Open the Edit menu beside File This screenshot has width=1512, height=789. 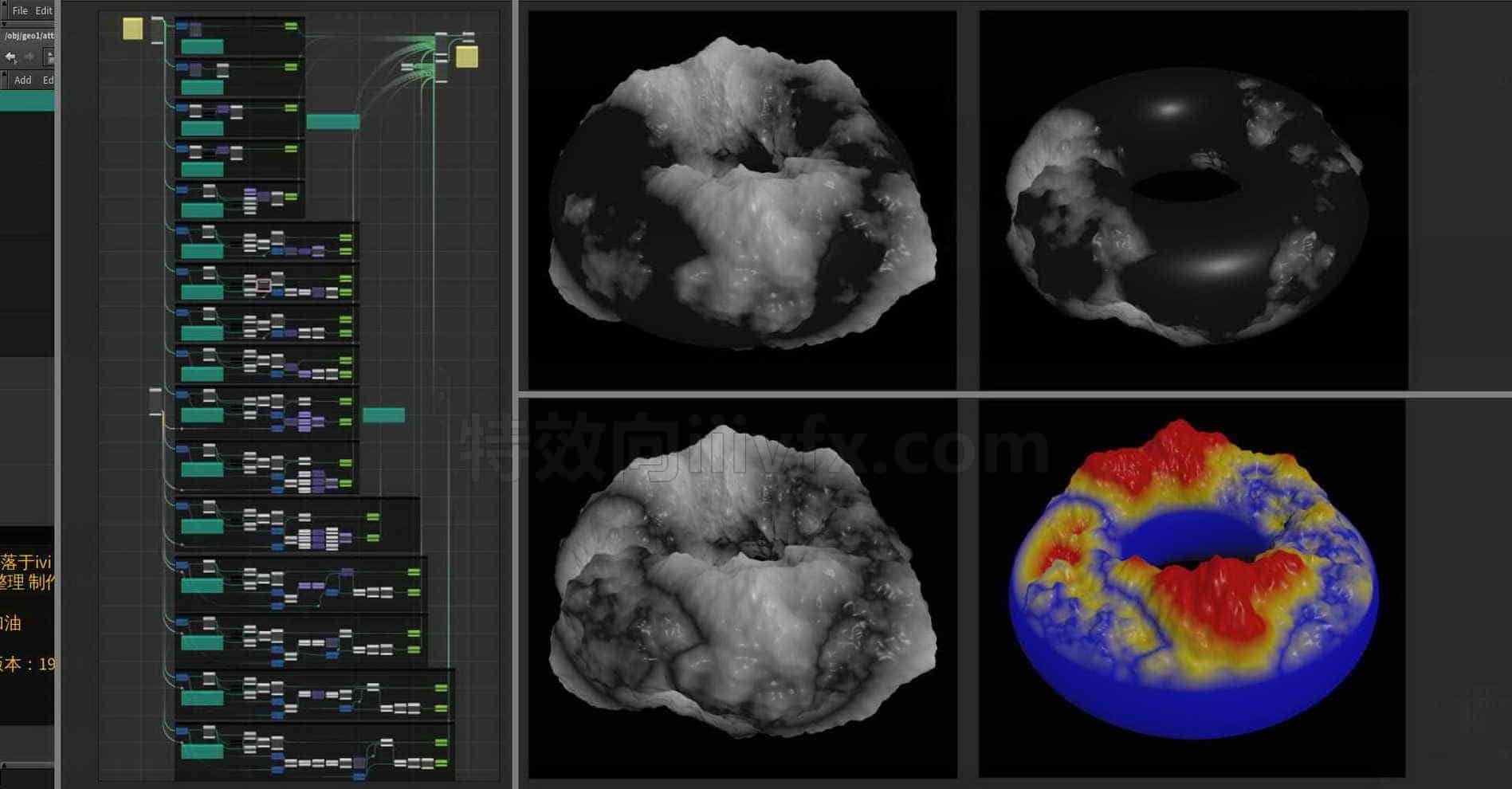(x=45, y=10)
